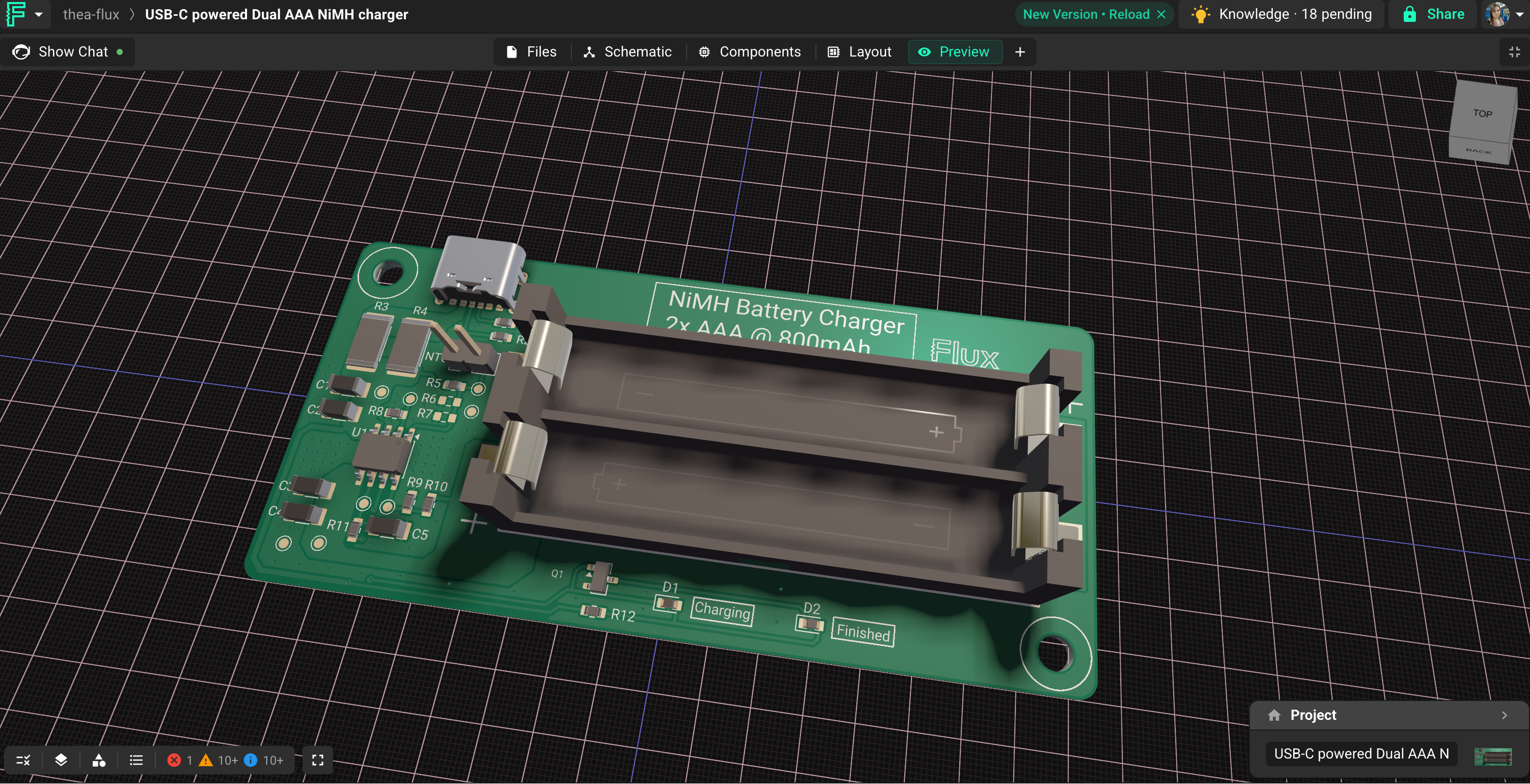Expand the Project panel chevron

1505,715
